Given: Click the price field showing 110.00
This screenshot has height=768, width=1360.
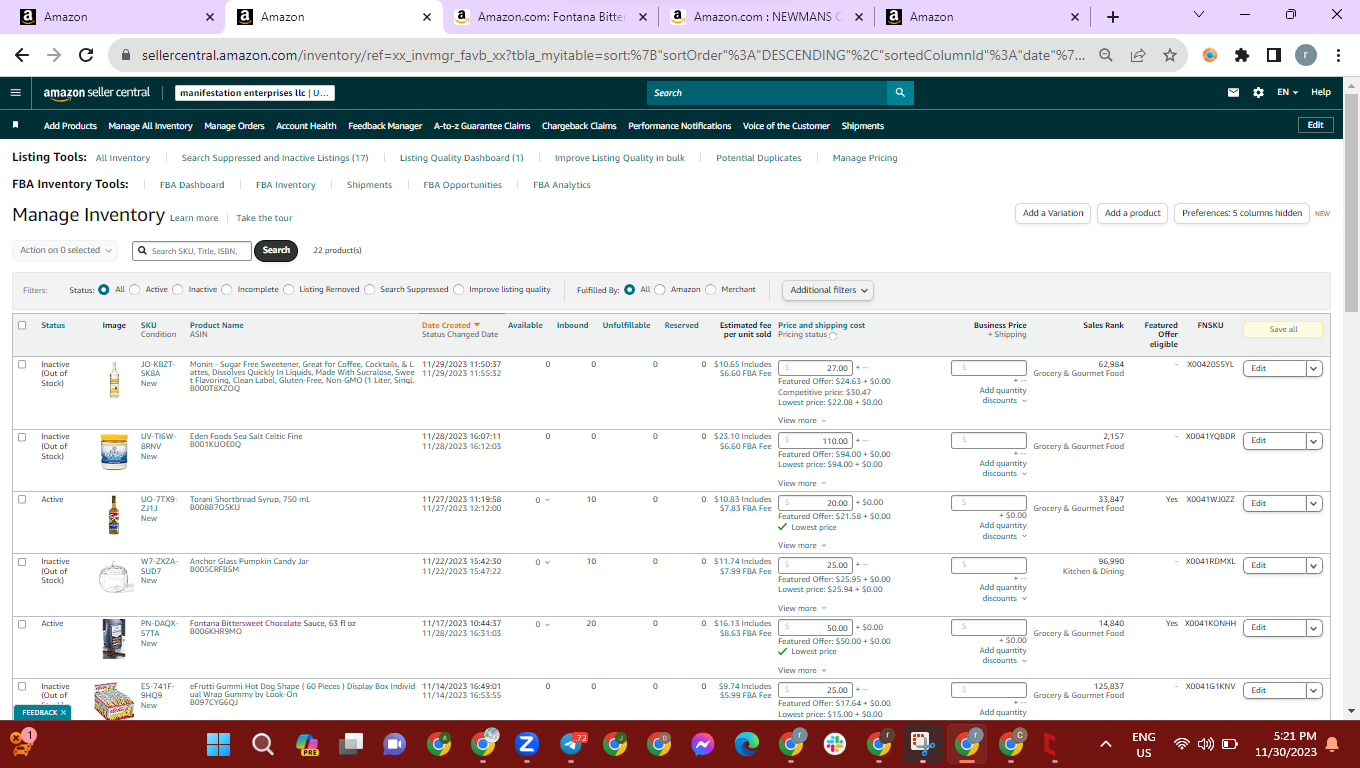Looking at the screenshot, I should 816,440.
